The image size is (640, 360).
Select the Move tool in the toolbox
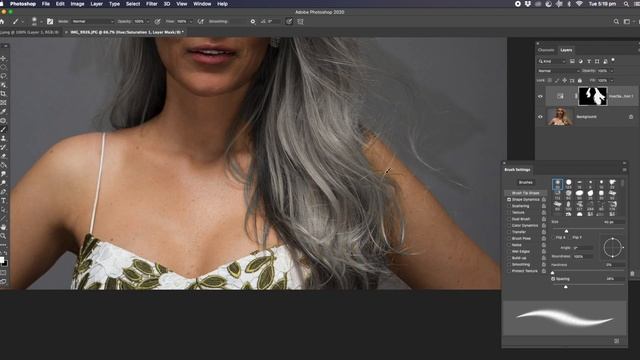[3, 58]
